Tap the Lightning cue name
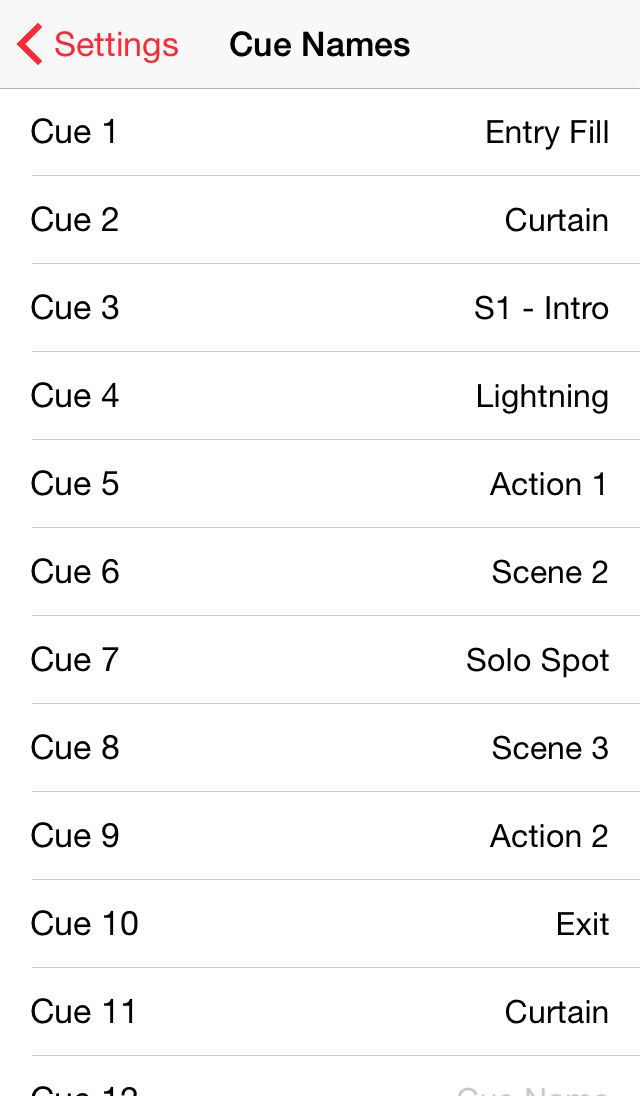640x1096 pixels. [x=542, y=396]
